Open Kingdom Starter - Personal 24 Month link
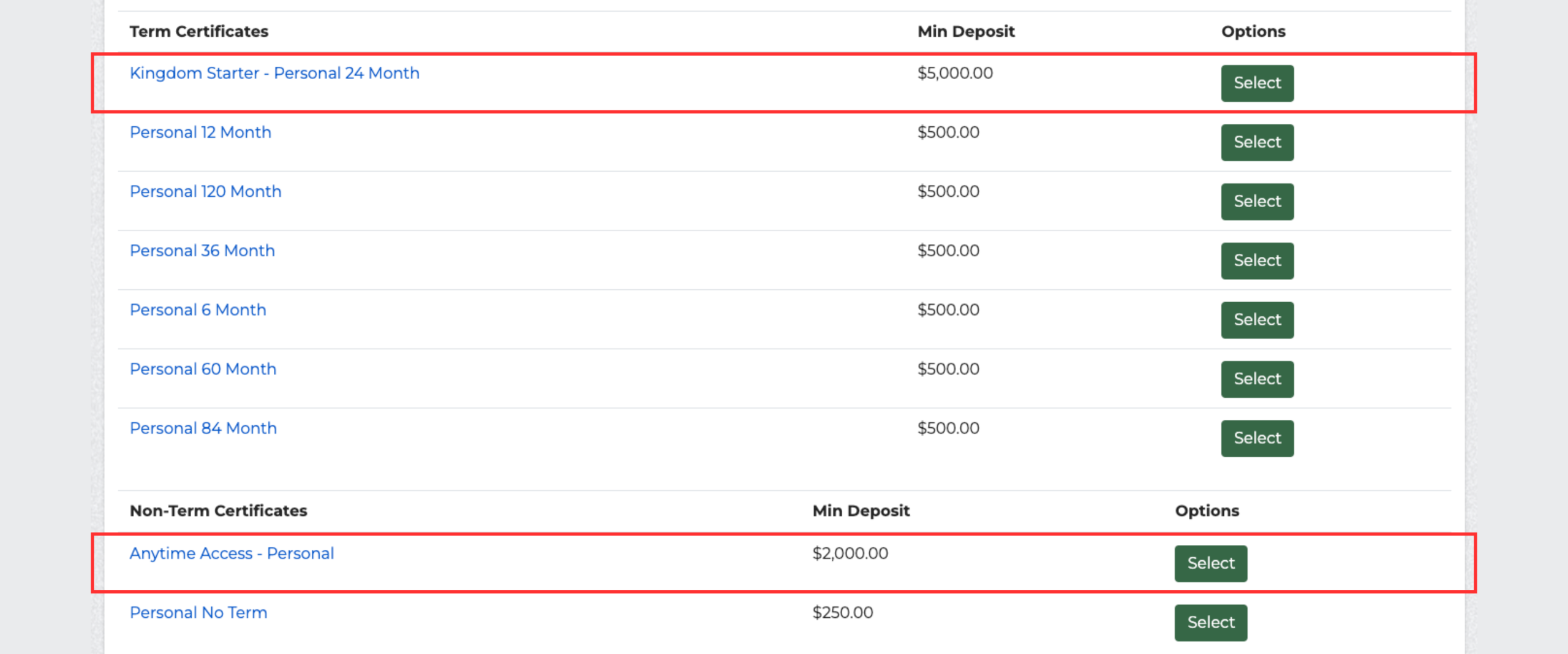This screenshot has height=654, width=1568. 274,73
